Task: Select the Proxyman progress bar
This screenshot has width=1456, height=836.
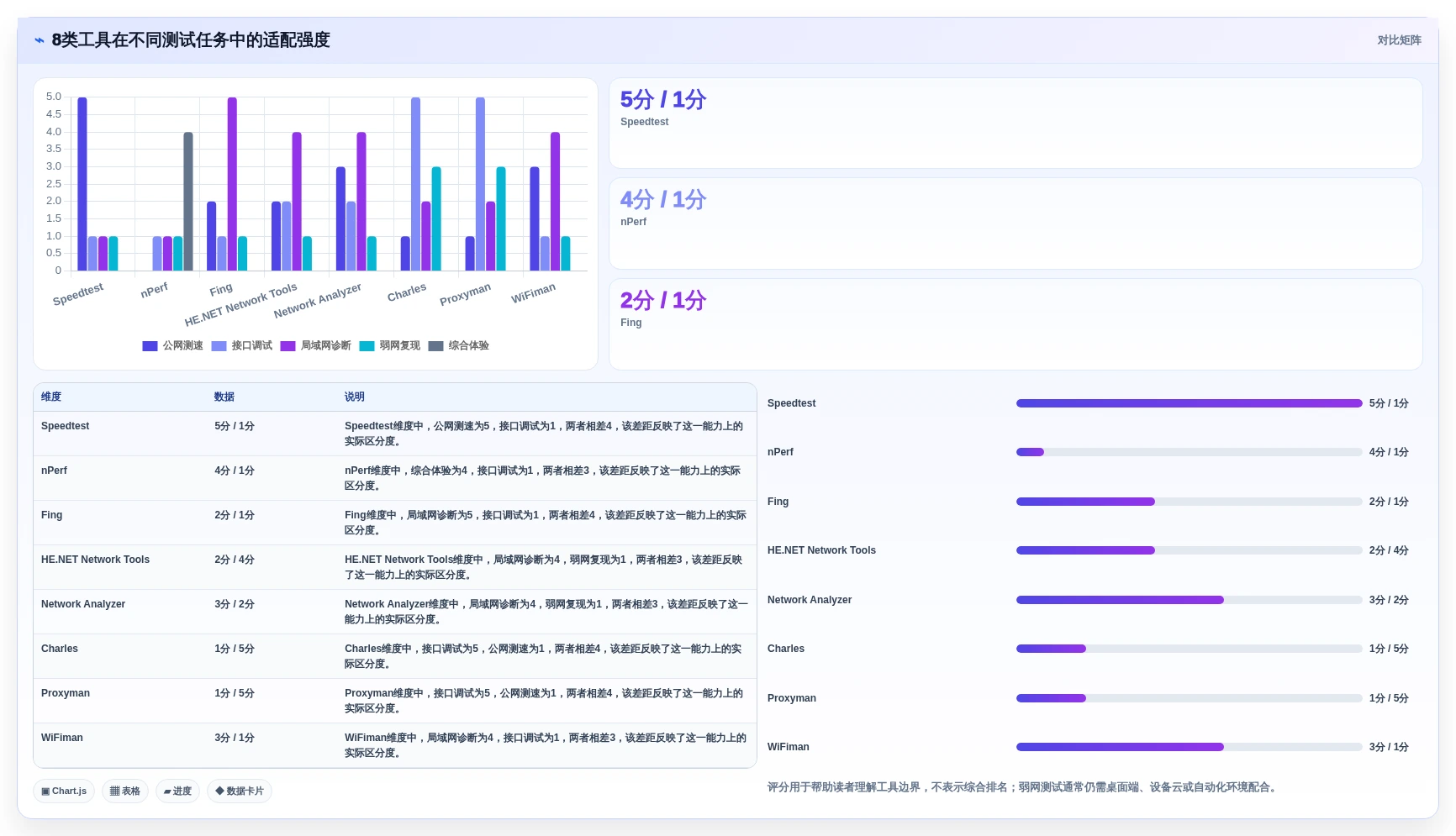Action: tap(1189, 698)
